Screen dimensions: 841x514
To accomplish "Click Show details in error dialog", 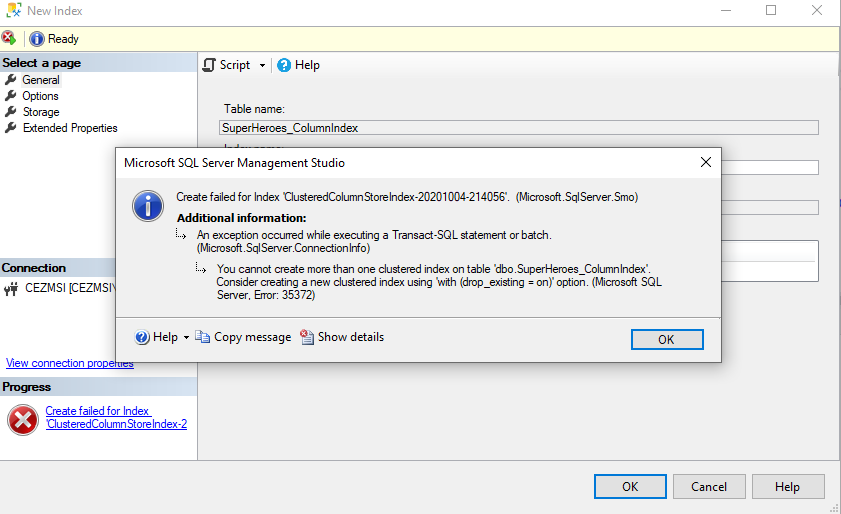I will tap(351, 337).
